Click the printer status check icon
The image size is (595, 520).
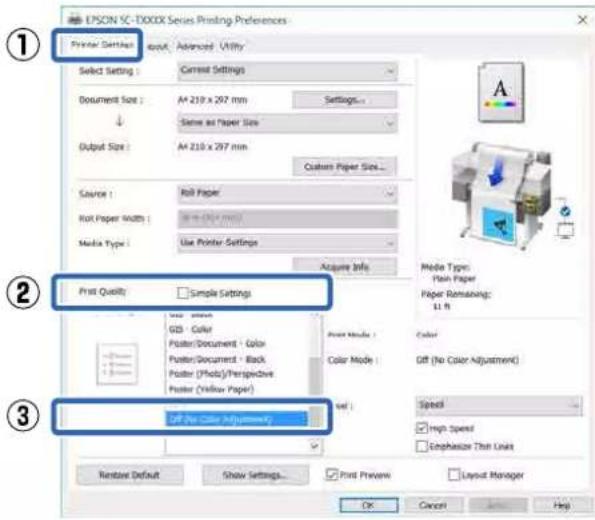[565, 211]
